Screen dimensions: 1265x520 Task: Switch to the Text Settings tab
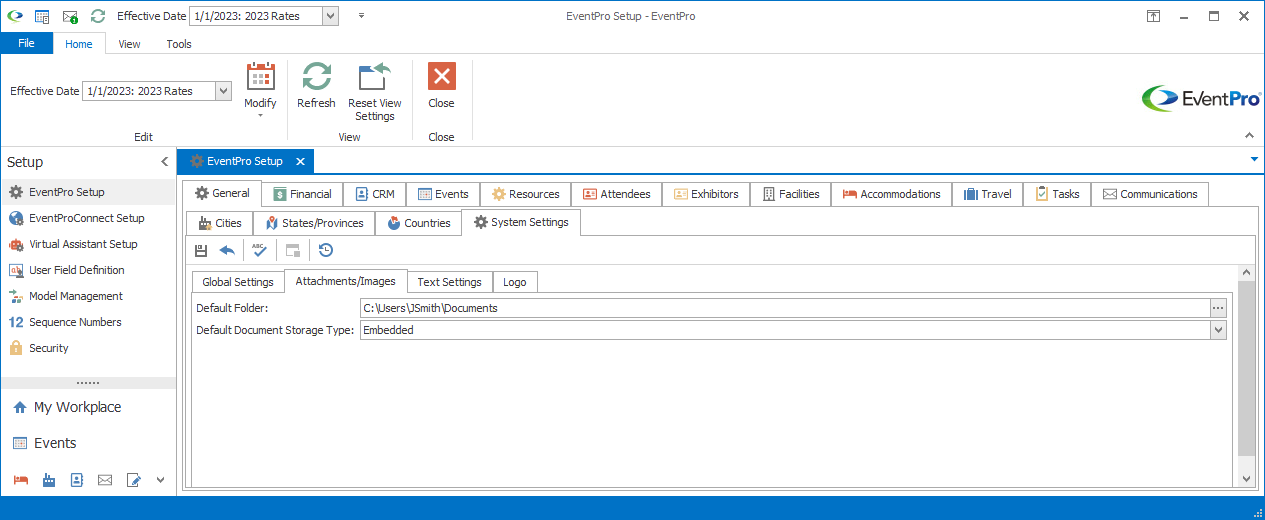(449, 282)
